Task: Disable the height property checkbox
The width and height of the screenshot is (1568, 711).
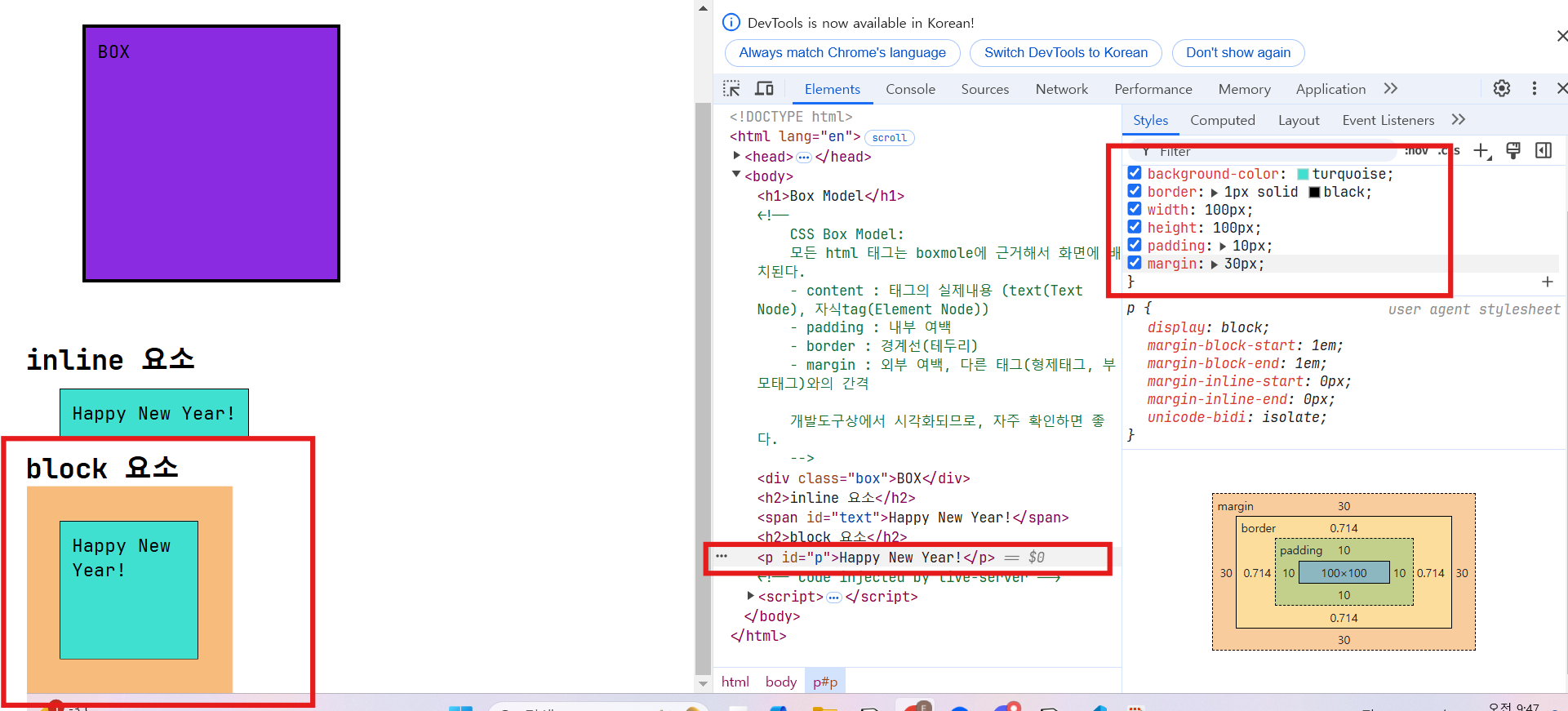Action: click(x=1135, y=227)
